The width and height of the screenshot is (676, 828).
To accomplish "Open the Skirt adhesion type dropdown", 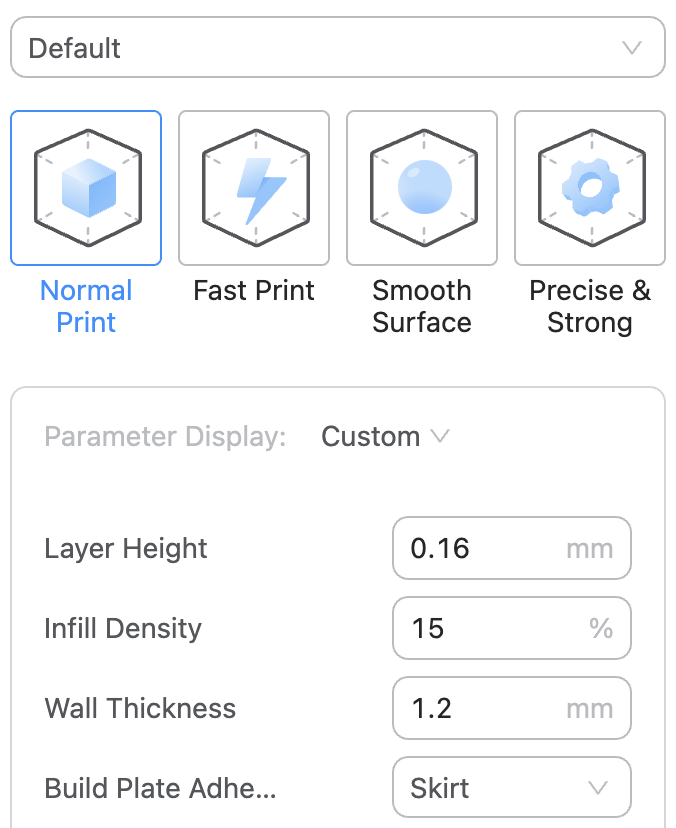I will [x=511, y=788].
